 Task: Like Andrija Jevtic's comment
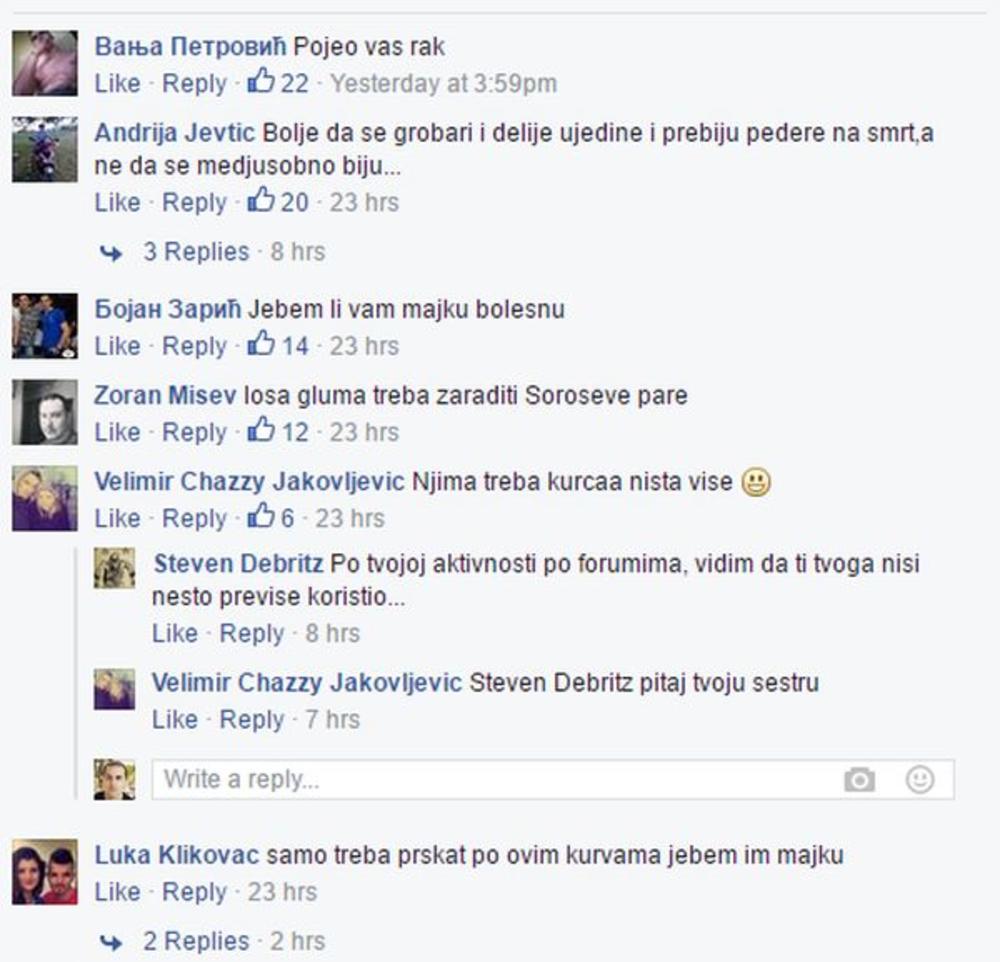[x=117, y=202]
